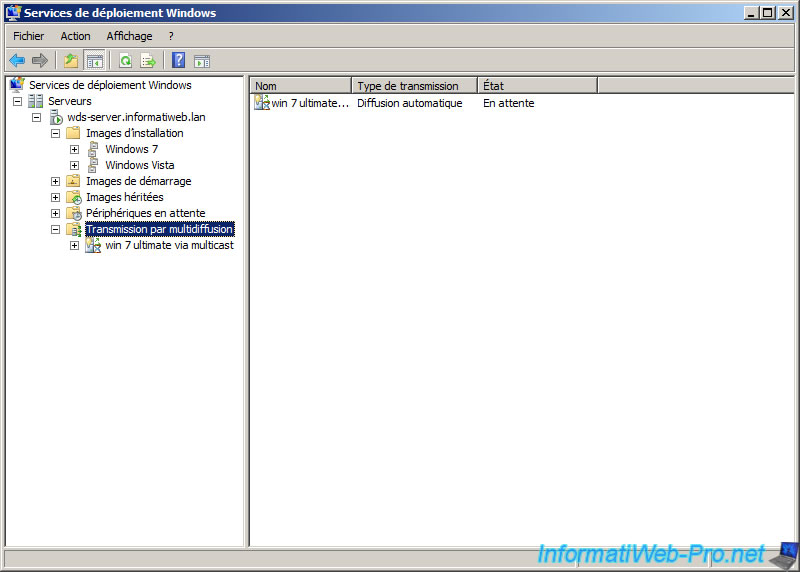800x572 pixels.
Task: Click the Windows Vista image group icon
Action: pyautogui.click(x=93, y=165)
